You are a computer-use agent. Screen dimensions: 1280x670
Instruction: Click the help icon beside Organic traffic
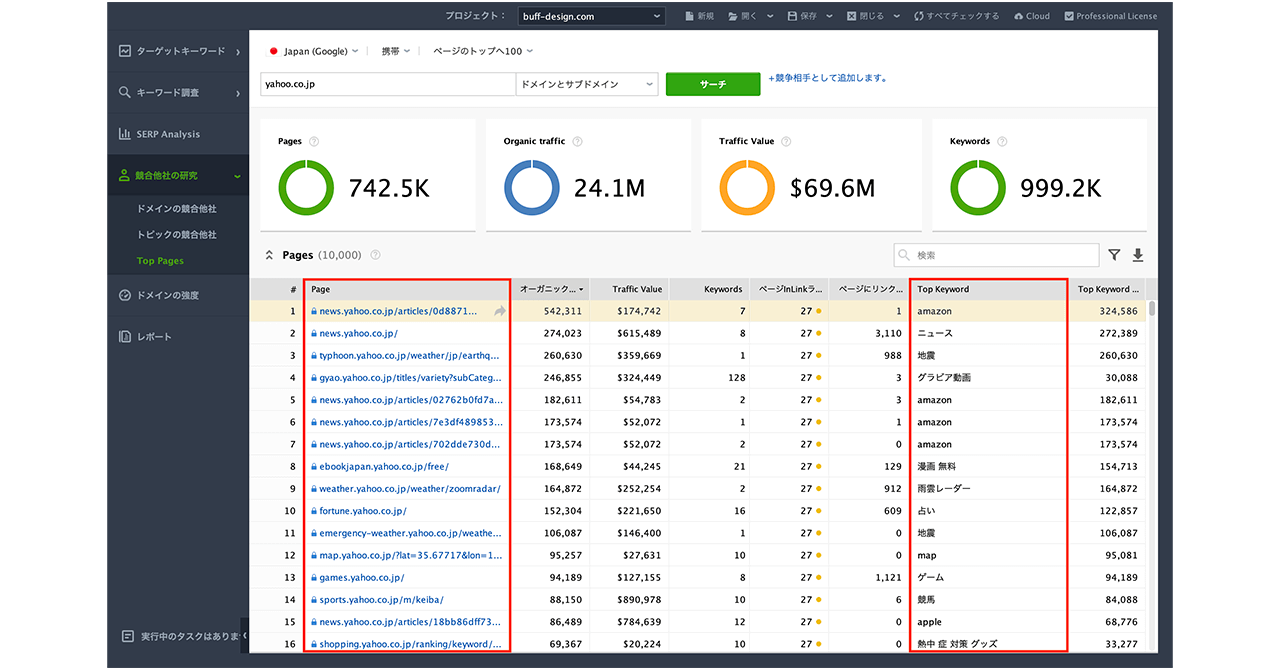click(578, 142)
